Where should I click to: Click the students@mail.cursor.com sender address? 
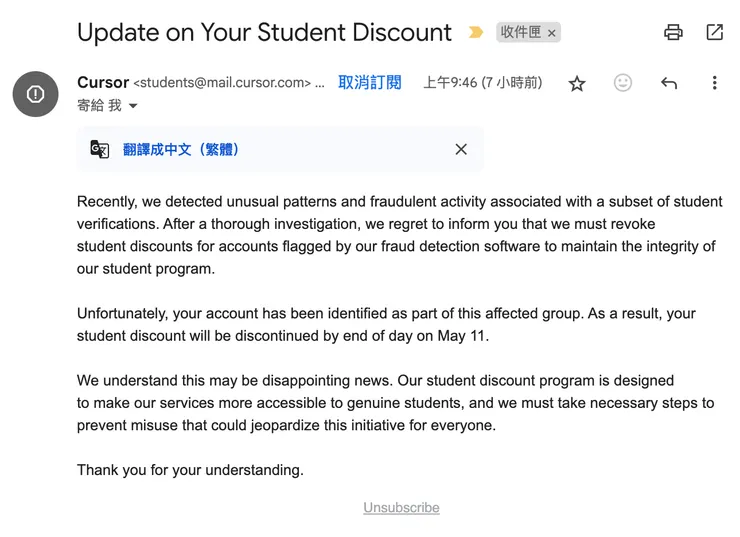[x=222, y=83]
